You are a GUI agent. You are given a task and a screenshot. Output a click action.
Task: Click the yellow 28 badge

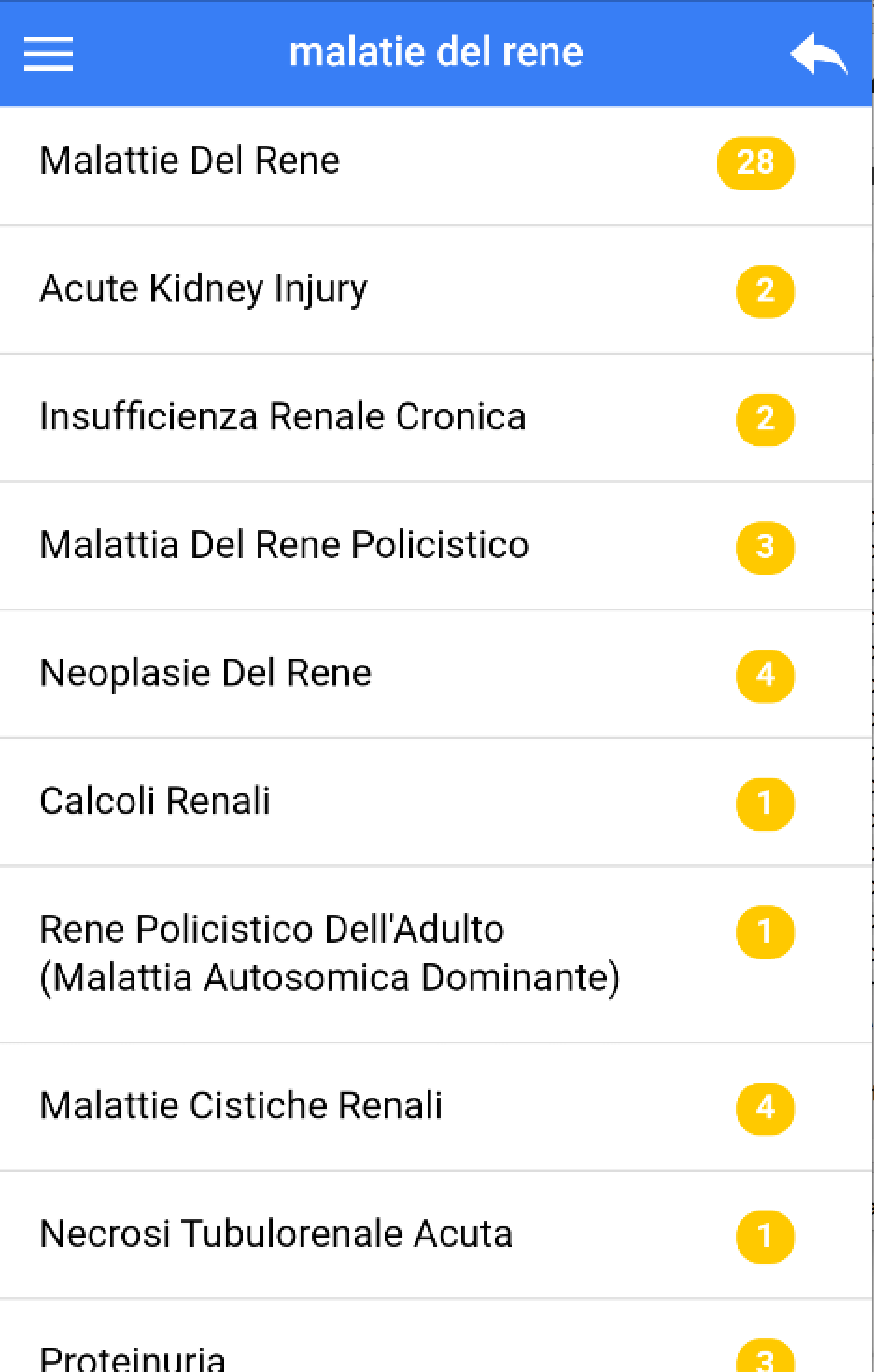pos(754,163)
